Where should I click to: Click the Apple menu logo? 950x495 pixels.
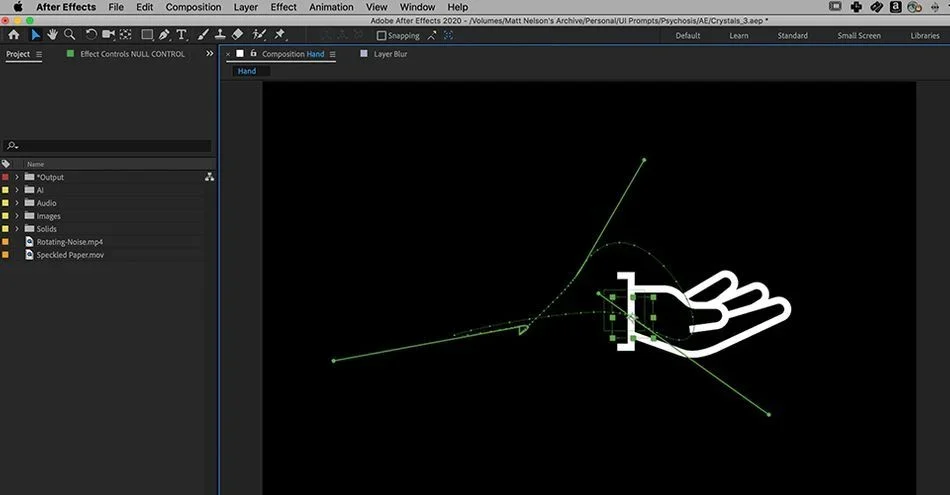(x=18, y=7)
